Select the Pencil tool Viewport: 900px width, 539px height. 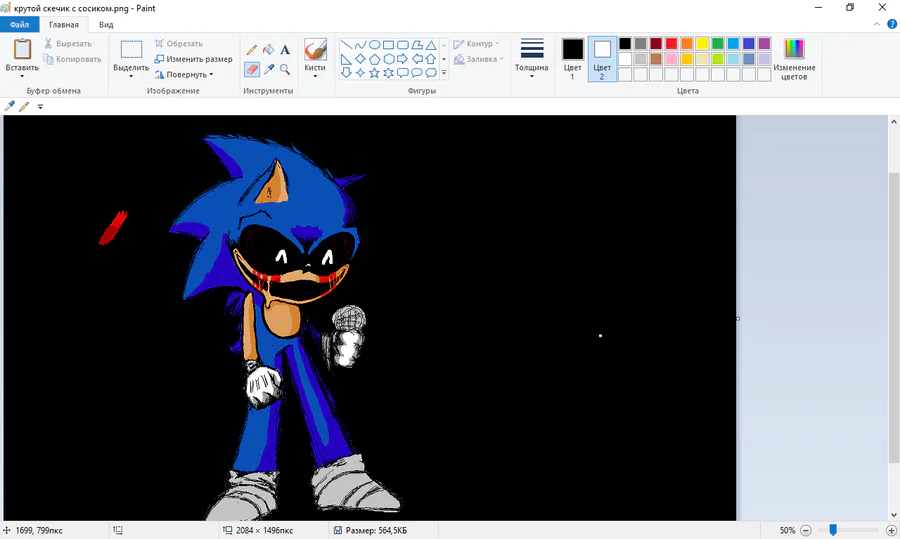pos(251,50)
